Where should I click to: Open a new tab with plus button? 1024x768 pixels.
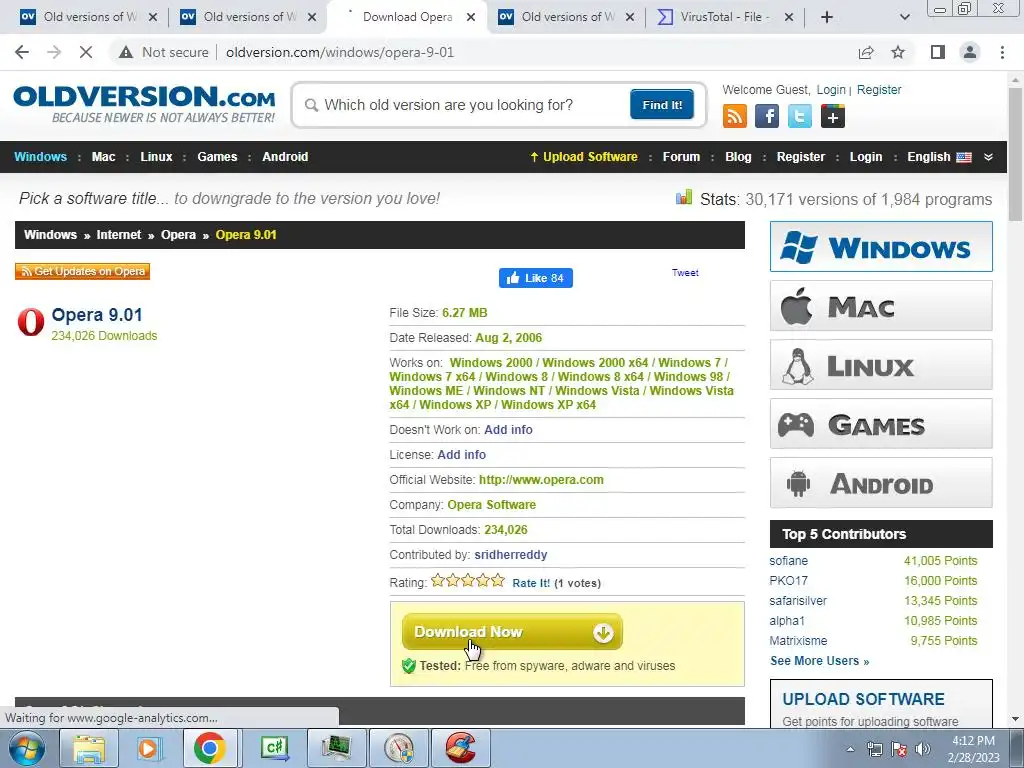click(827, 17)
